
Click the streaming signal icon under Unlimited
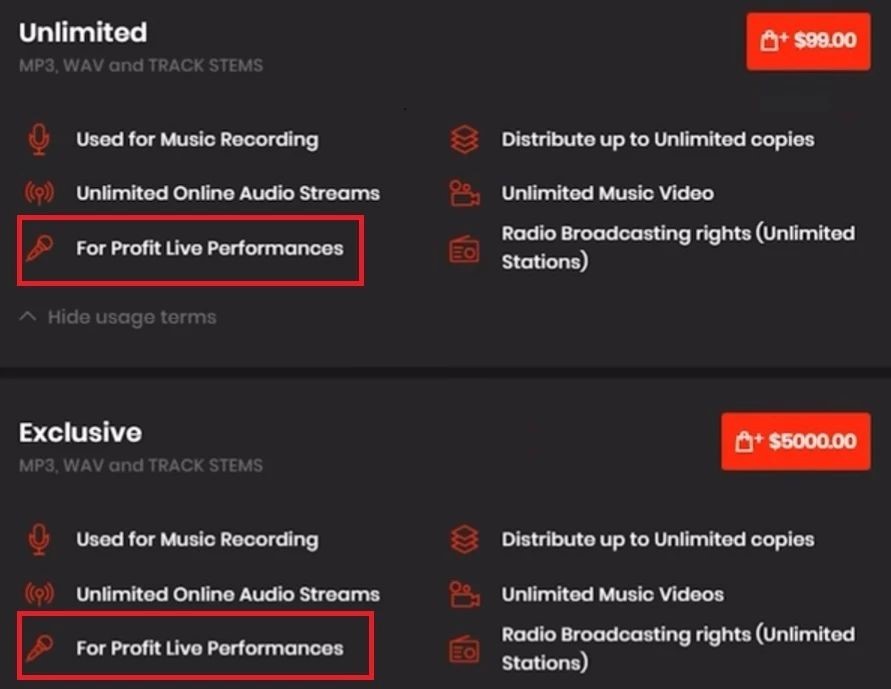coord(39,193)
